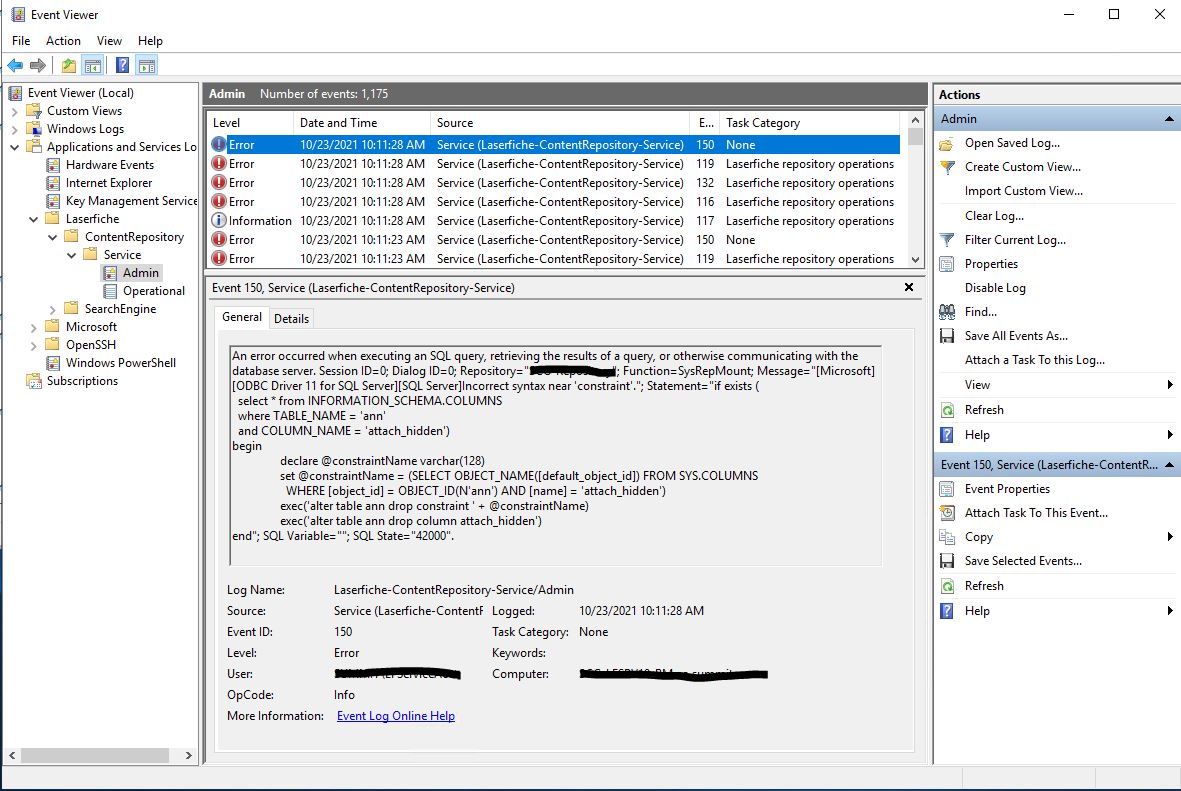Expand the Windows Logs tree node
Image resolution: width=1181 pixels, height=791 pixels.
click(15, 129)
